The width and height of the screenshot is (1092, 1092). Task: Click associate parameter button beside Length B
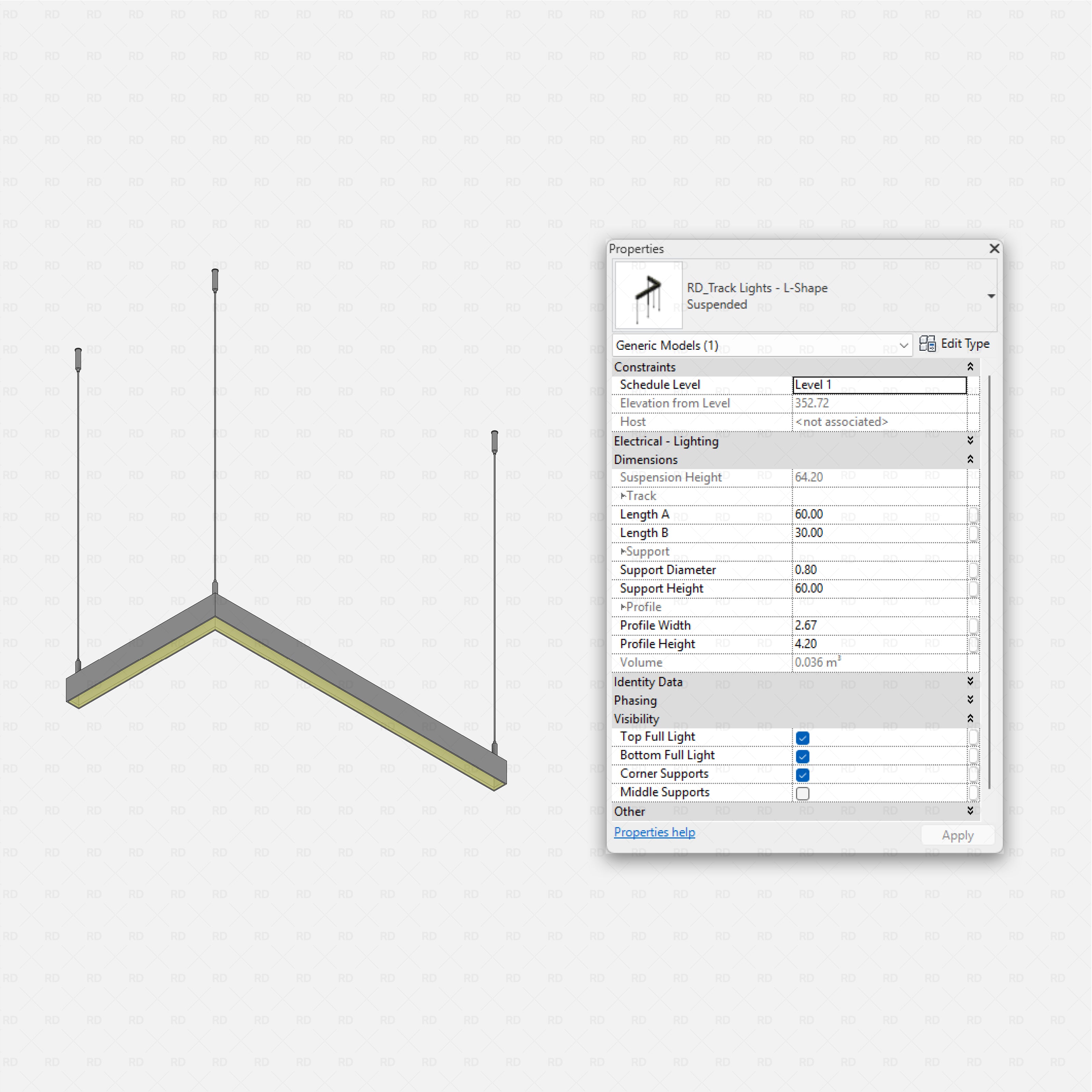point(974,534)
